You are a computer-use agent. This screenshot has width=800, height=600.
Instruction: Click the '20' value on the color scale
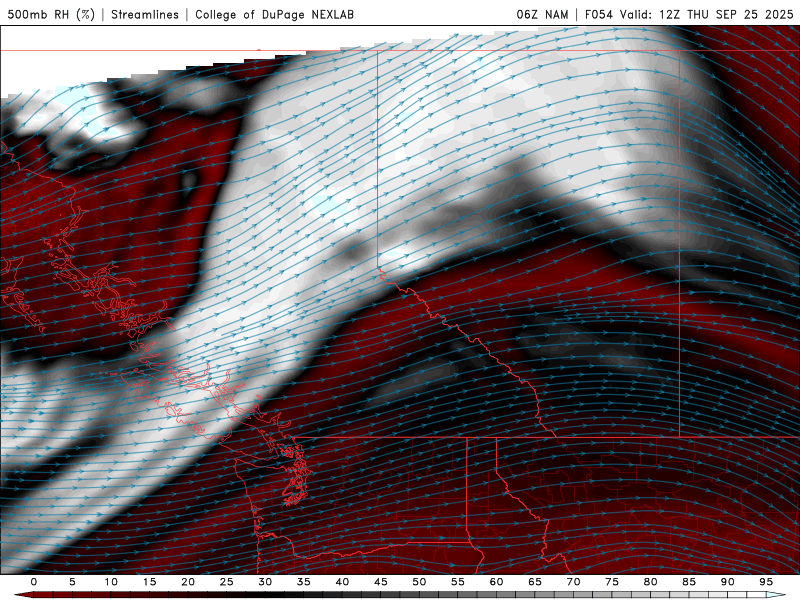[x=188, y=582]
